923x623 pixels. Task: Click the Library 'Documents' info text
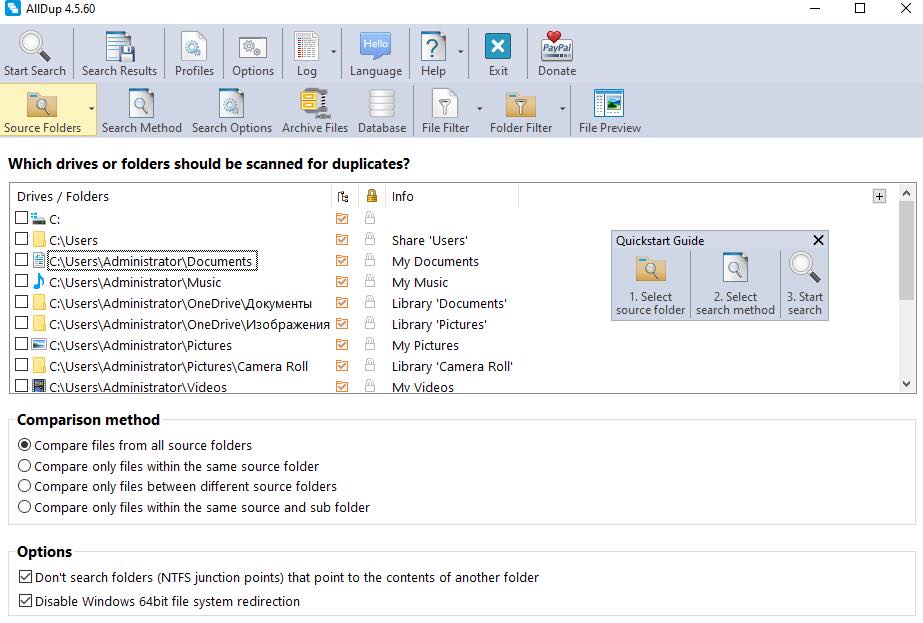449,303
